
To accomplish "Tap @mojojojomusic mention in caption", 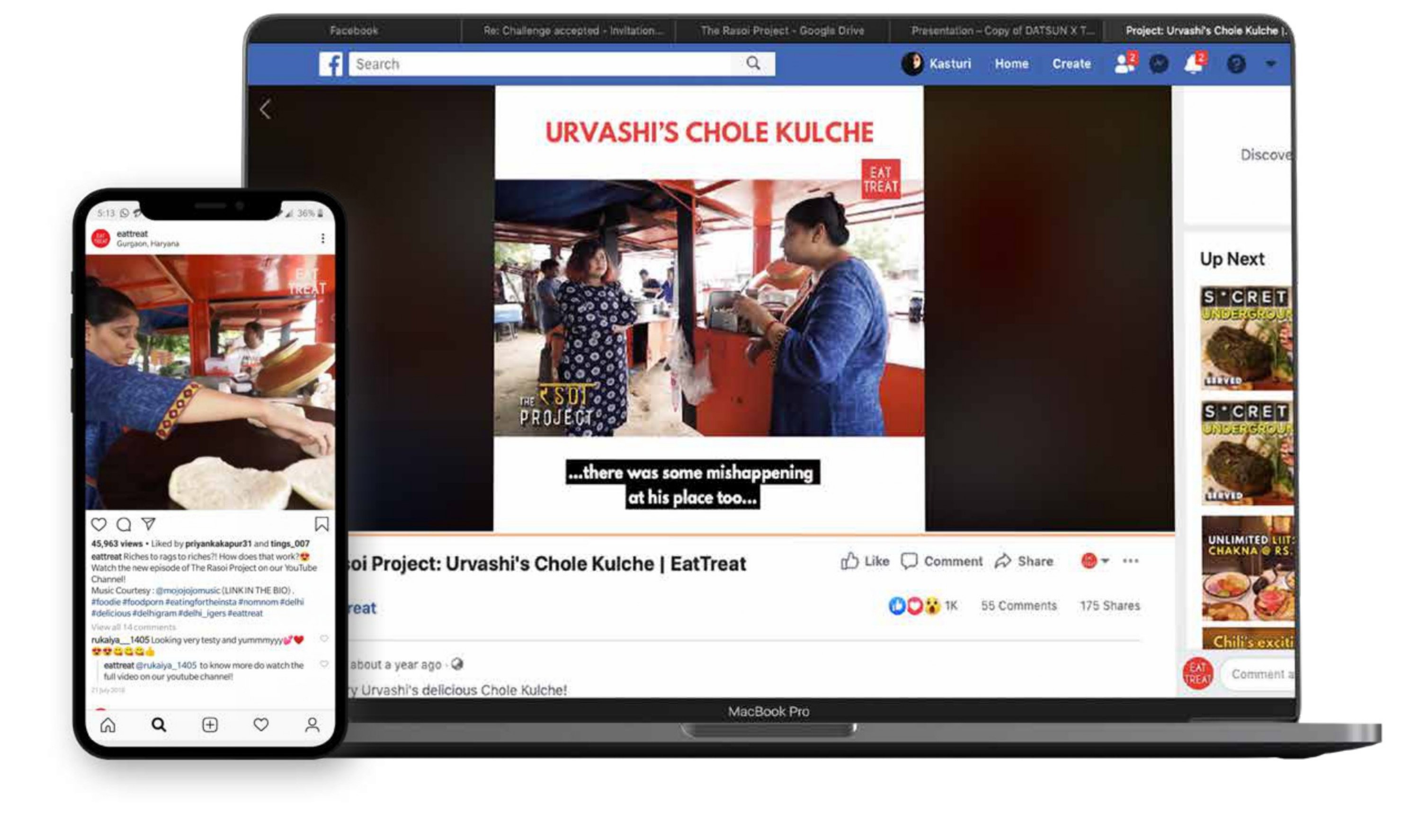I will pyautogui.click(x=188, y=590).
